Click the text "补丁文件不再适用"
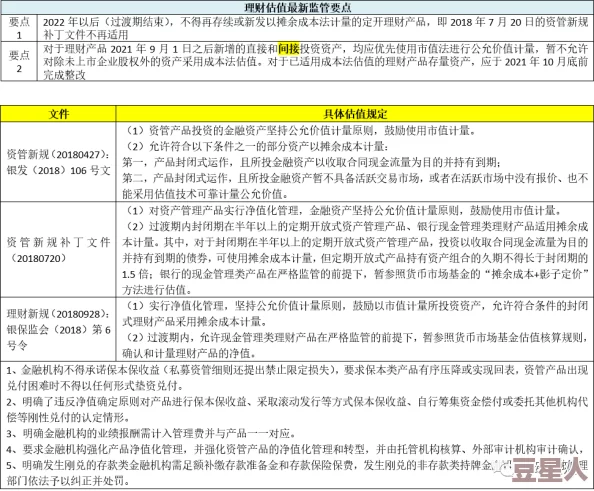The image size is (594, 491). 85,35
